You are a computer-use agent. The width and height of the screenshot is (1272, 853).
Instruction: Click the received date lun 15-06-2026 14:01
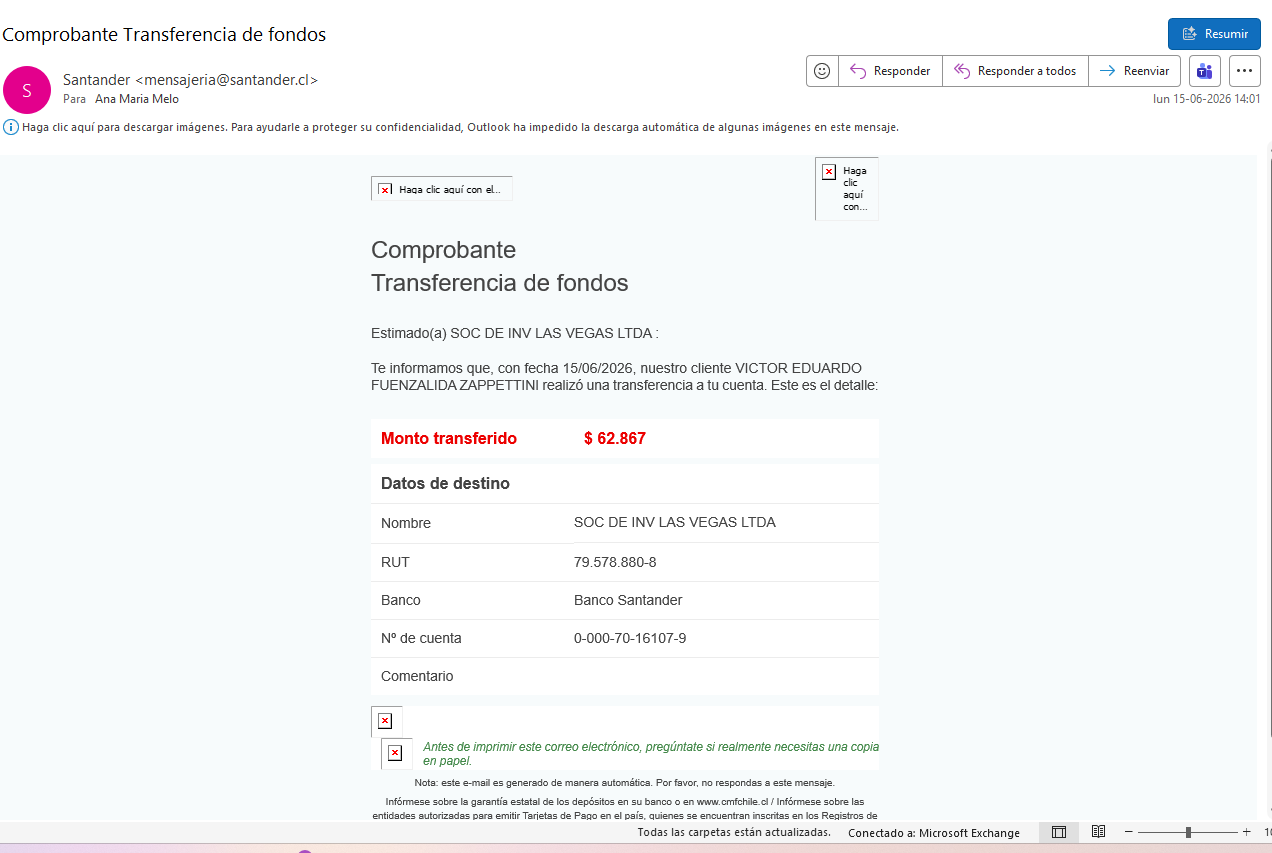[x=1207, y=99]
